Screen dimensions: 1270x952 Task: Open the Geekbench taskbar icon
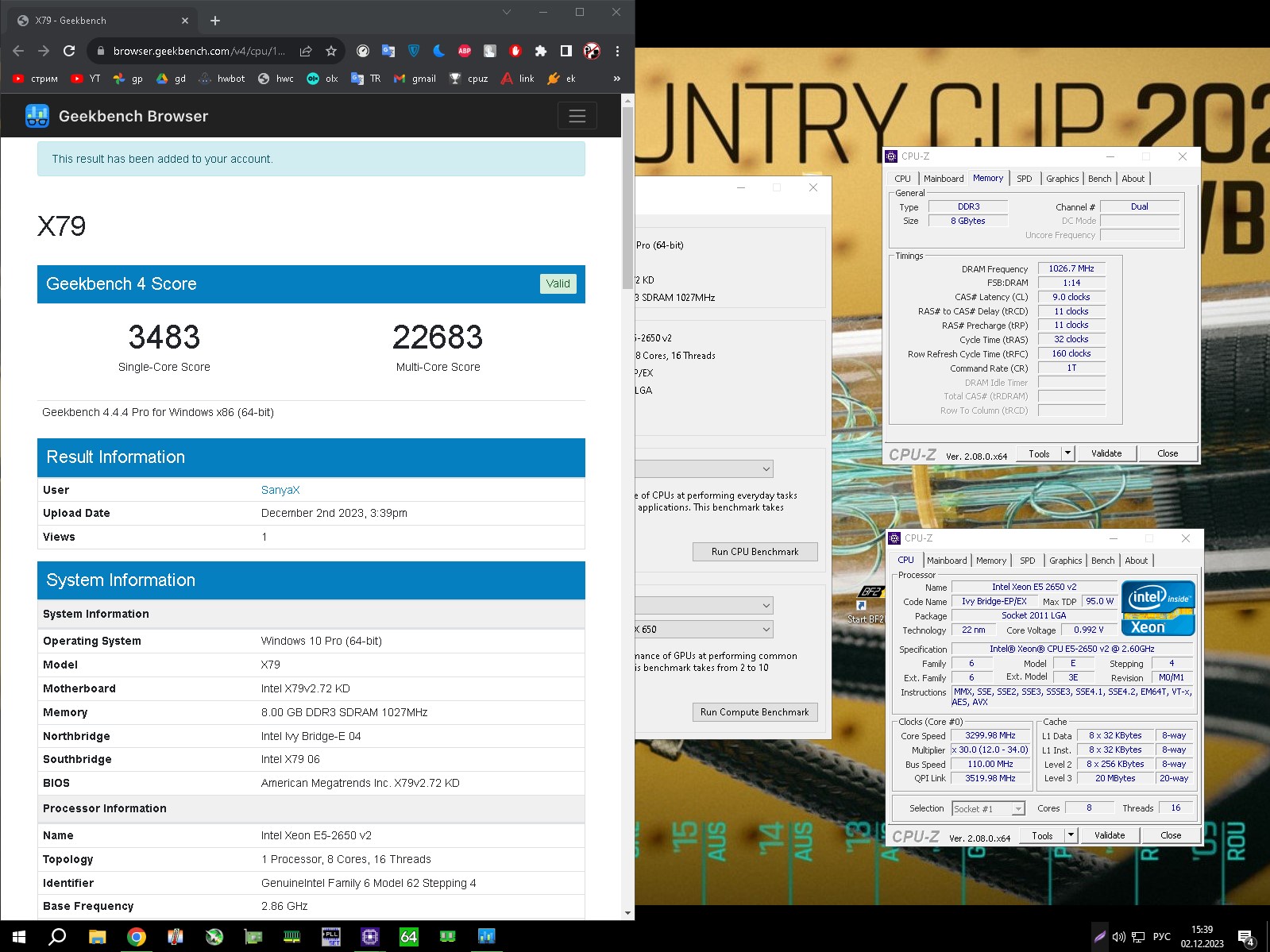tap(486, 937)
